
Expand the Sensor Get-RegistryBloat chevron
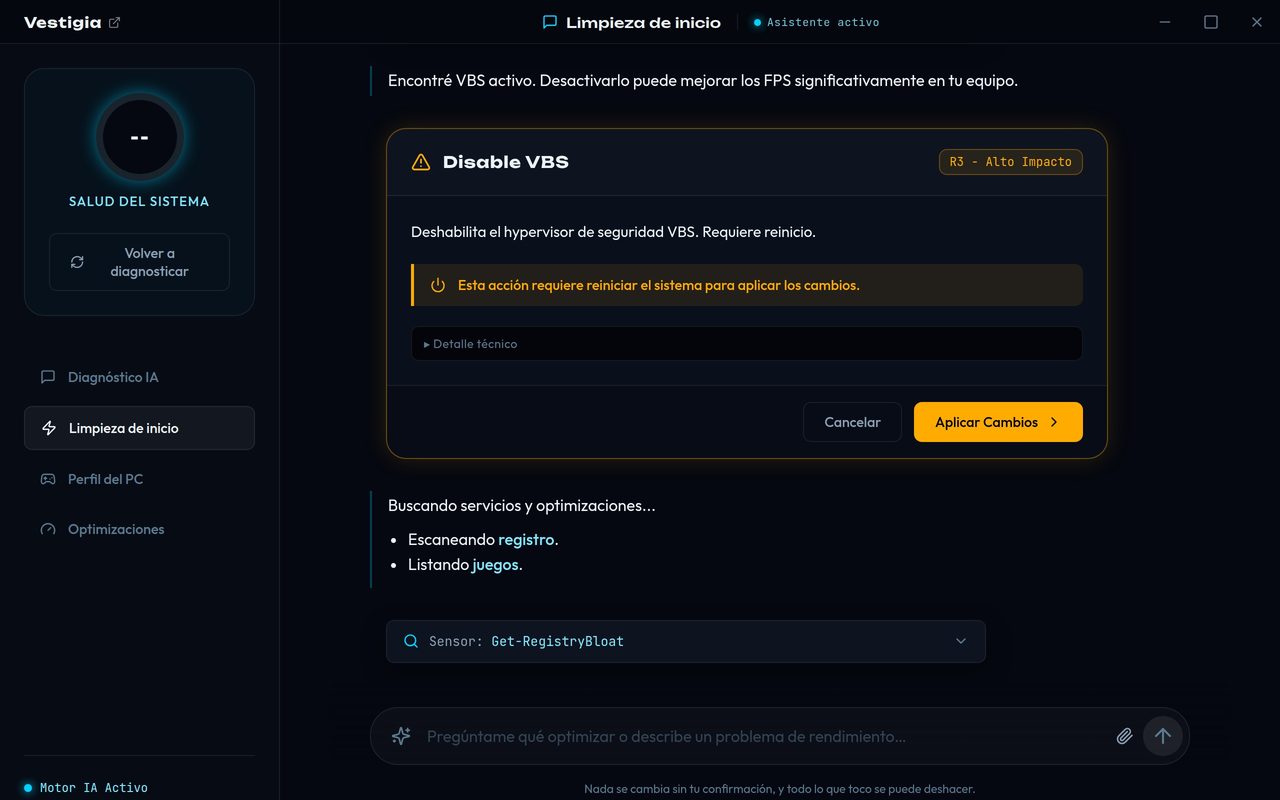click(961, 641)
